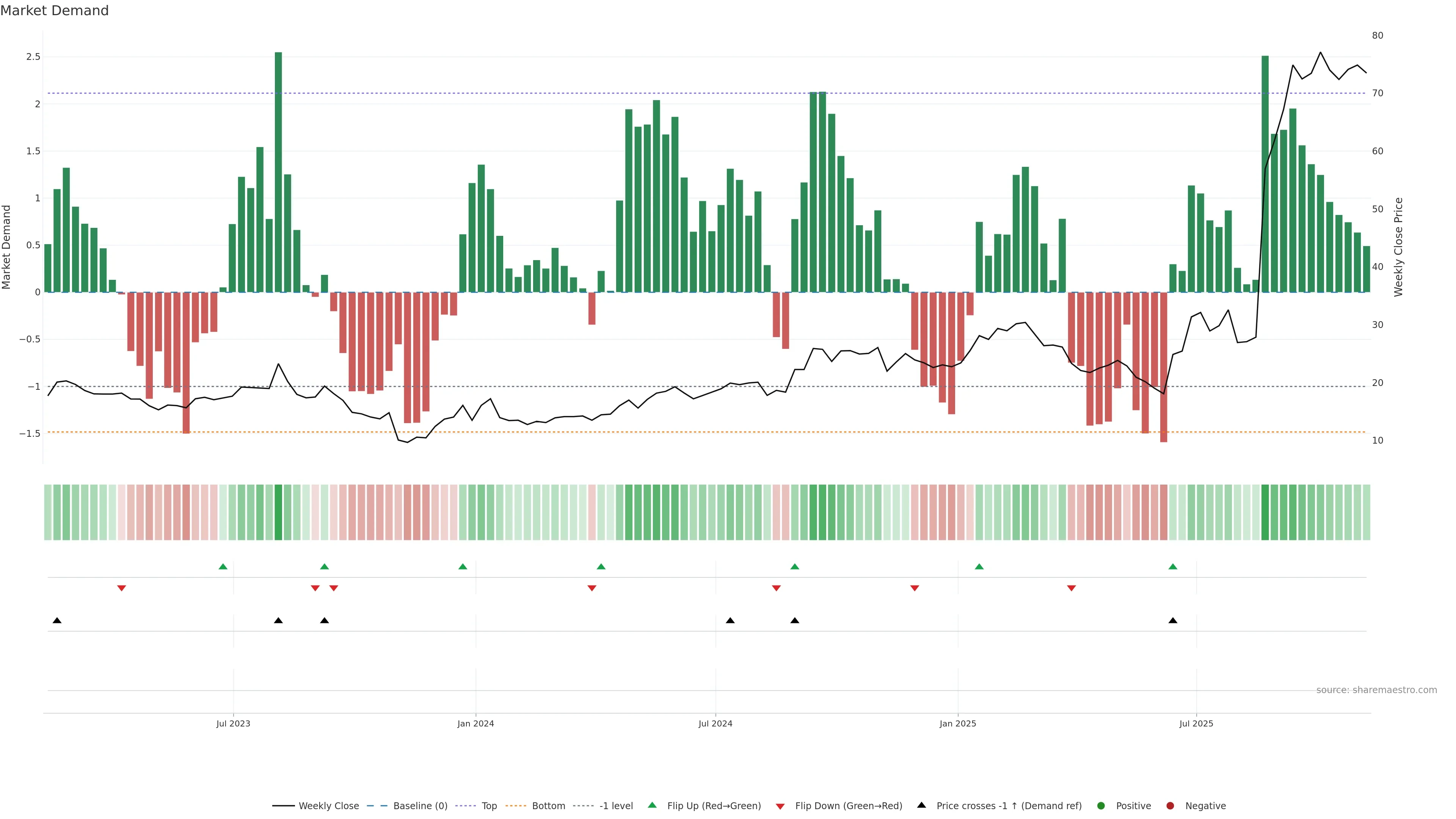This screenshot has width=1456, height=819.
Task: Click the Weekly Close Price axis title
Action: coord(1398,247)
